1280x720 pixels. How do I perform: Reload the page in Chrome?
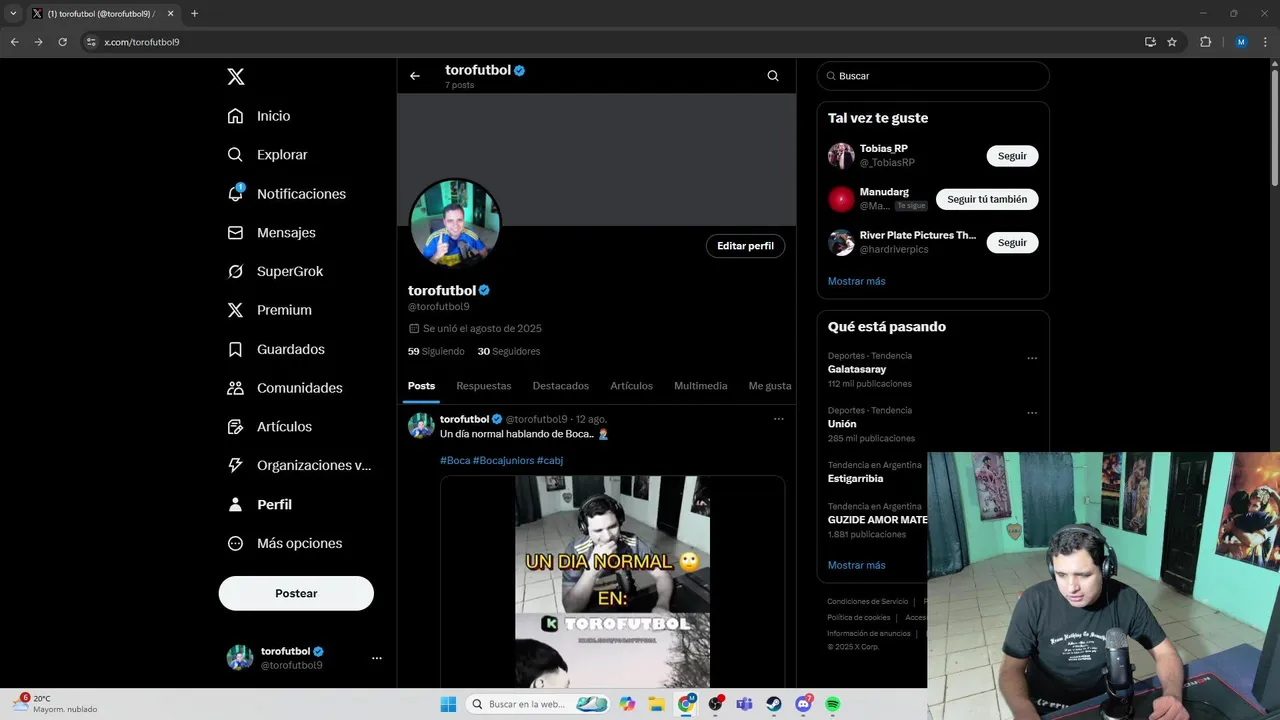click(x=62, y=42)
